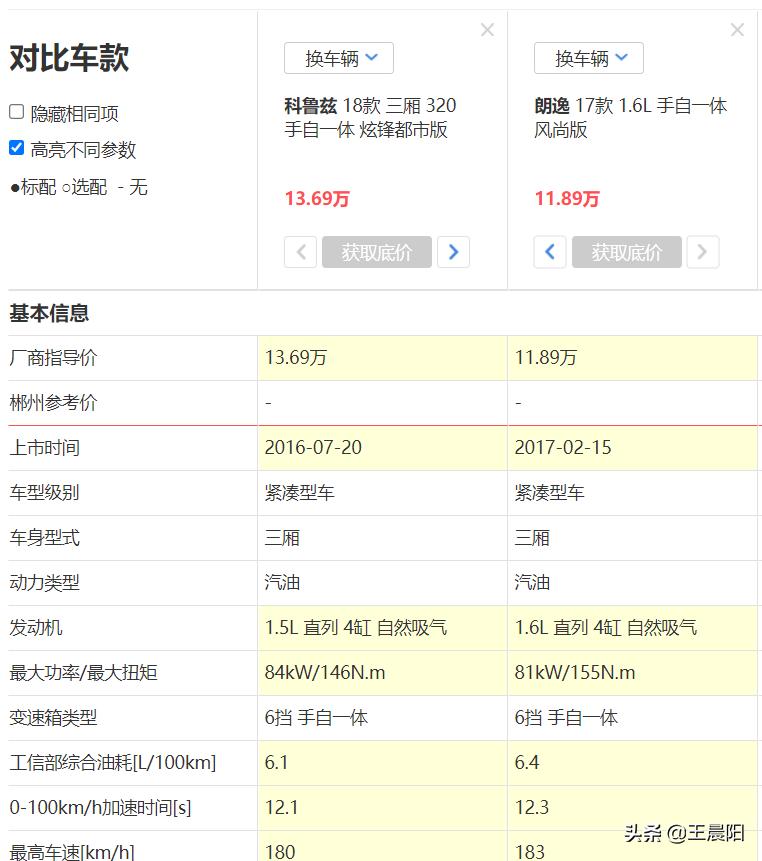Click the 变速箱类型 row label

[53, 718]
